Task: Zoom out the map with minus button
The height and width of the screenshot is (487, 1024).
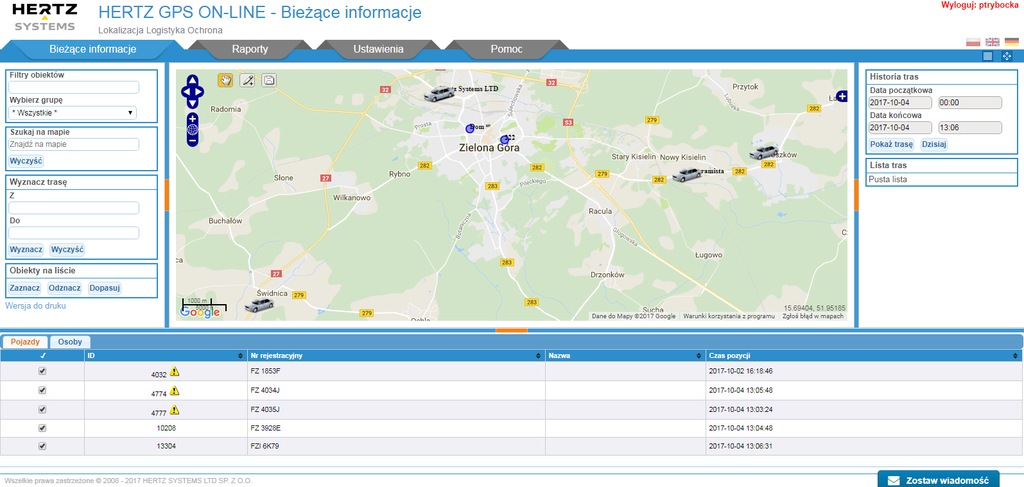Action: (x=192, y=140)
